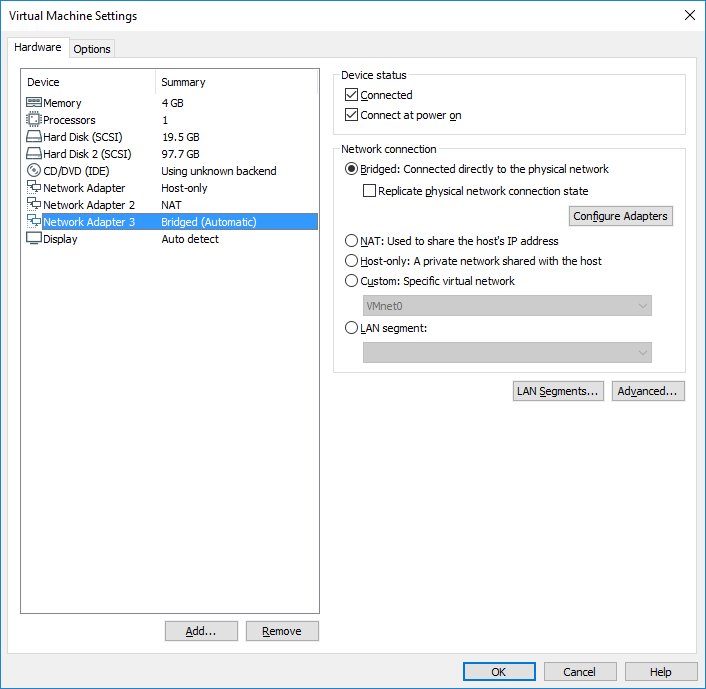
Task: Choose Host-only private network option
Action: [x=351, y=261]
